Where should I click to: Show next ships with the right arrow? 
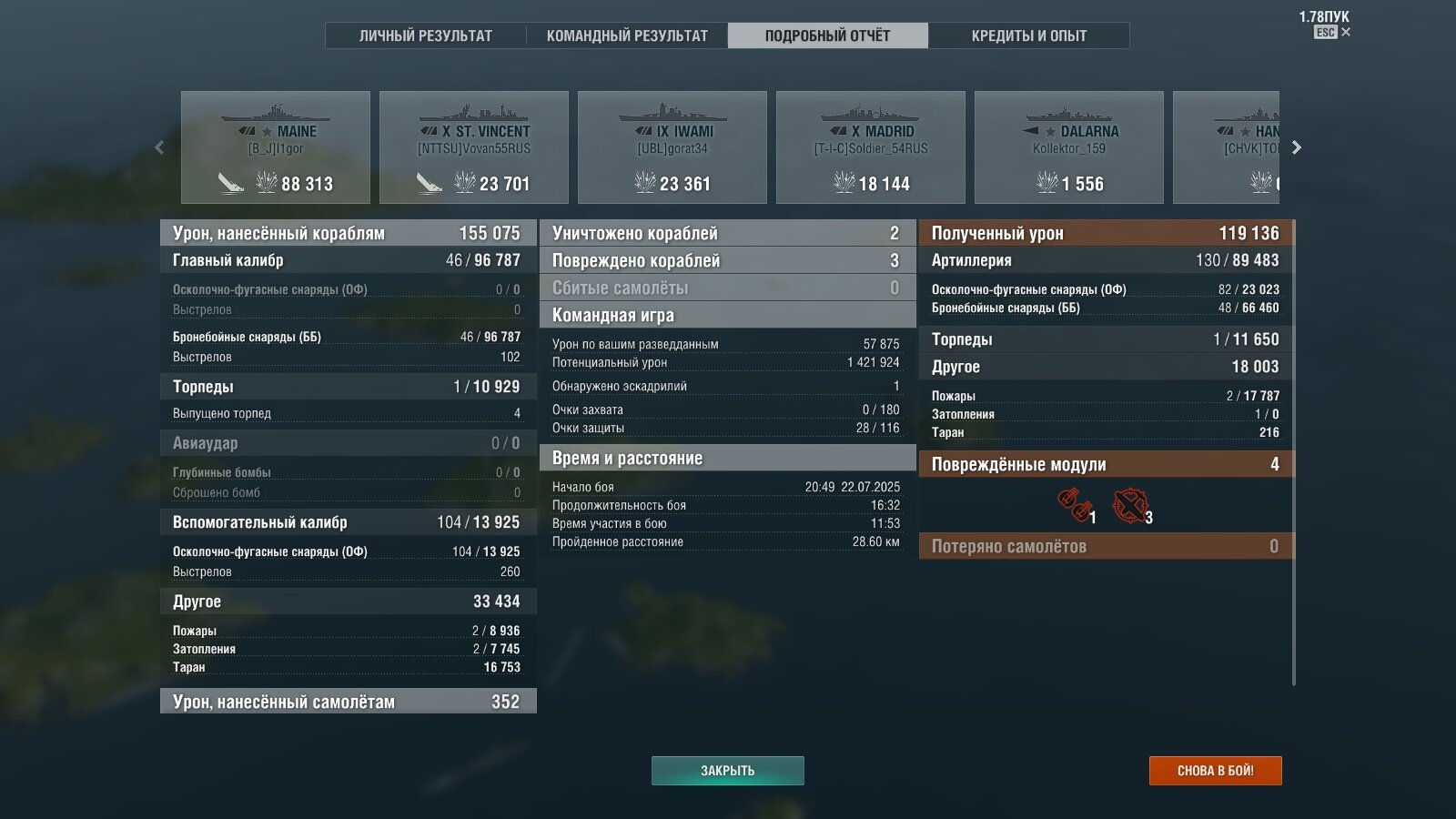[x=1297, y=147]
